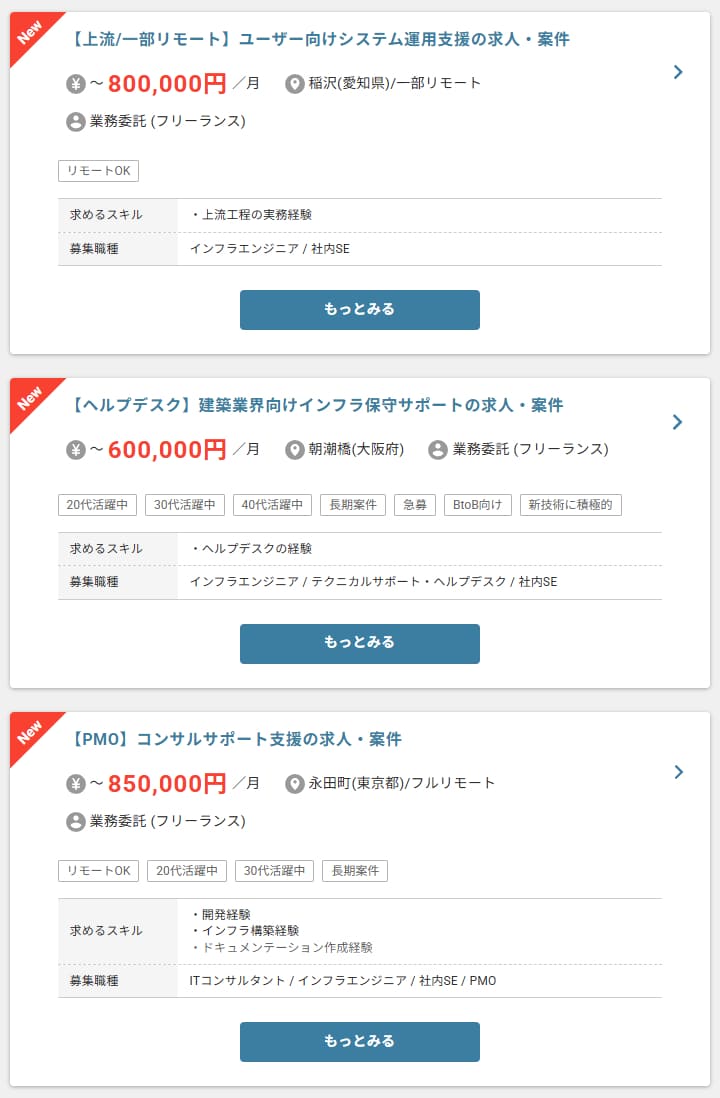Viewport: 720px width, 1098px height.
Task: Open the chevron arrow on the 上流/一部リモート card
Action: pyautogui.click(x=677, y=72)
